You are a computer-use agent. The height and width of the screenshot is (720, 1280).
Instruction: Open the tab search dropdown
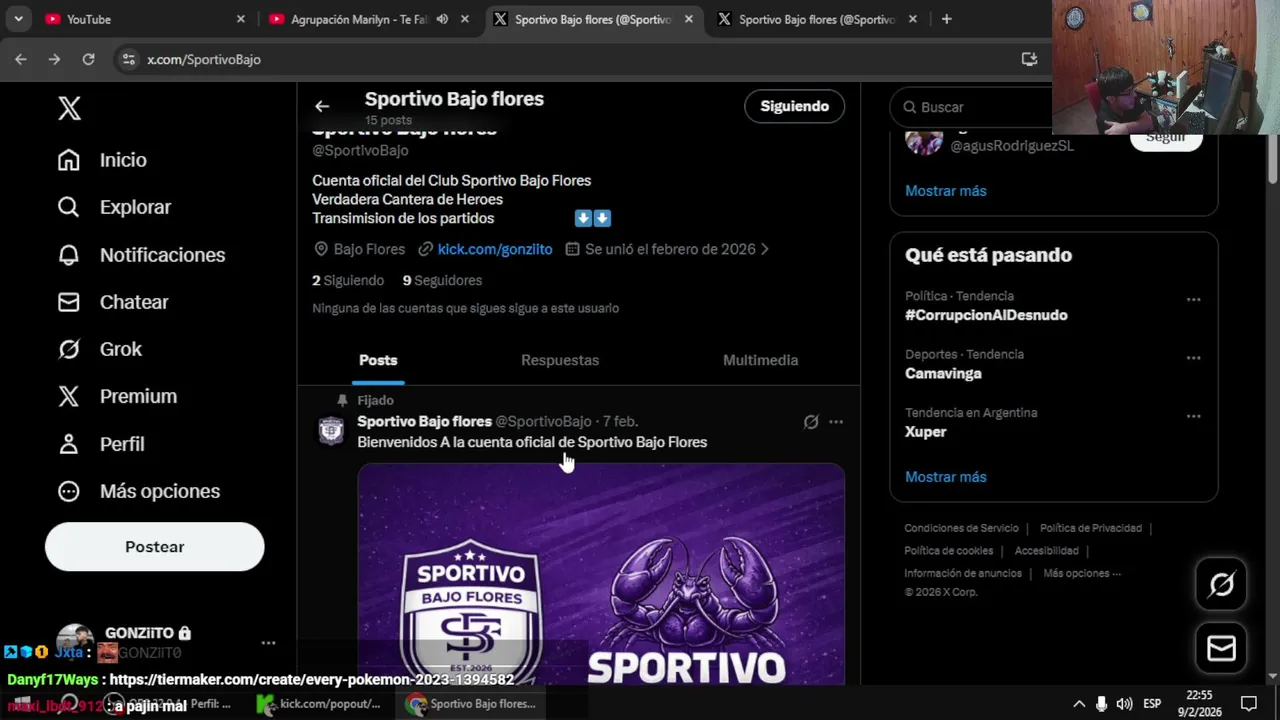click(x=18, y=19)
